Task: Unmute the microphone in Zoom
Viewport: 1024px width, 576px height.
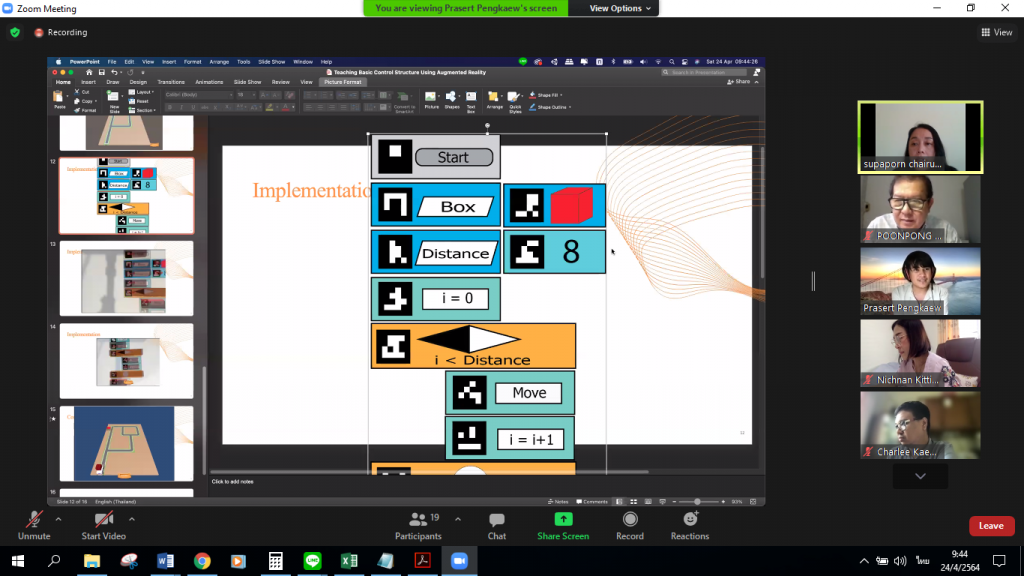Action: [x=34, y=520]
